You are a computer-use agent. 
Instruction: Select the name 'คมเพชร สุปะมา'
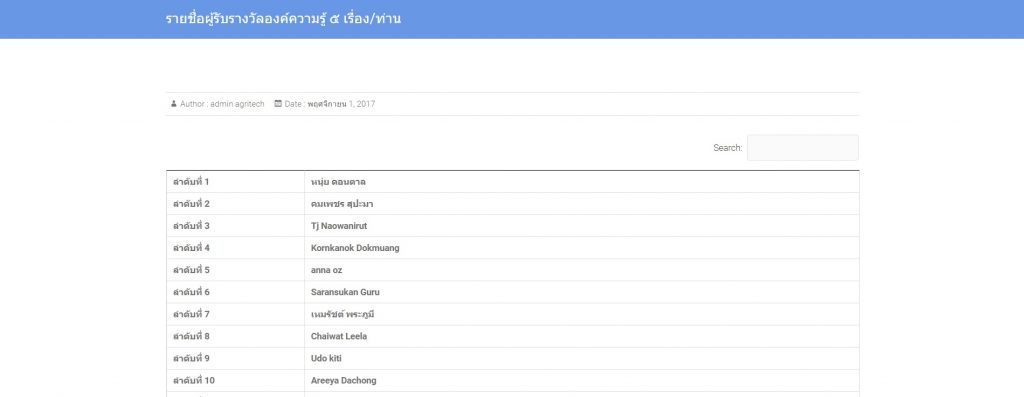[342, 204]
